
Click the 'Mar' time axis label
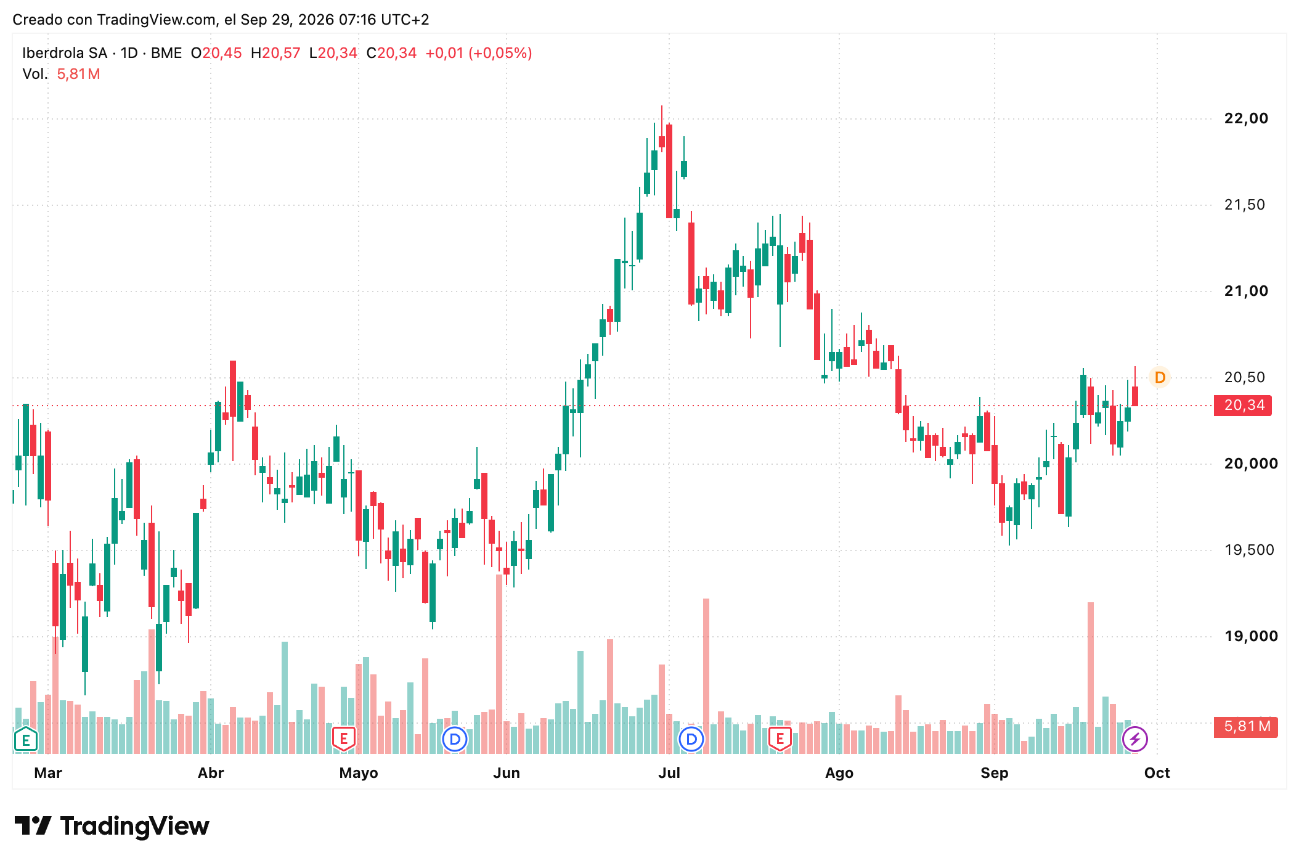point(48,773)
